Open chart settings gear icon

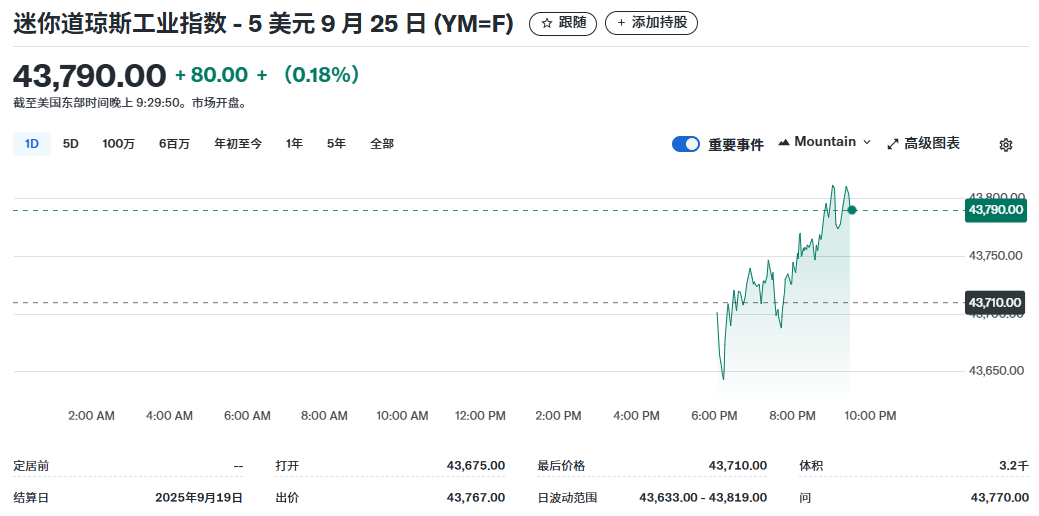point(1005,145)
